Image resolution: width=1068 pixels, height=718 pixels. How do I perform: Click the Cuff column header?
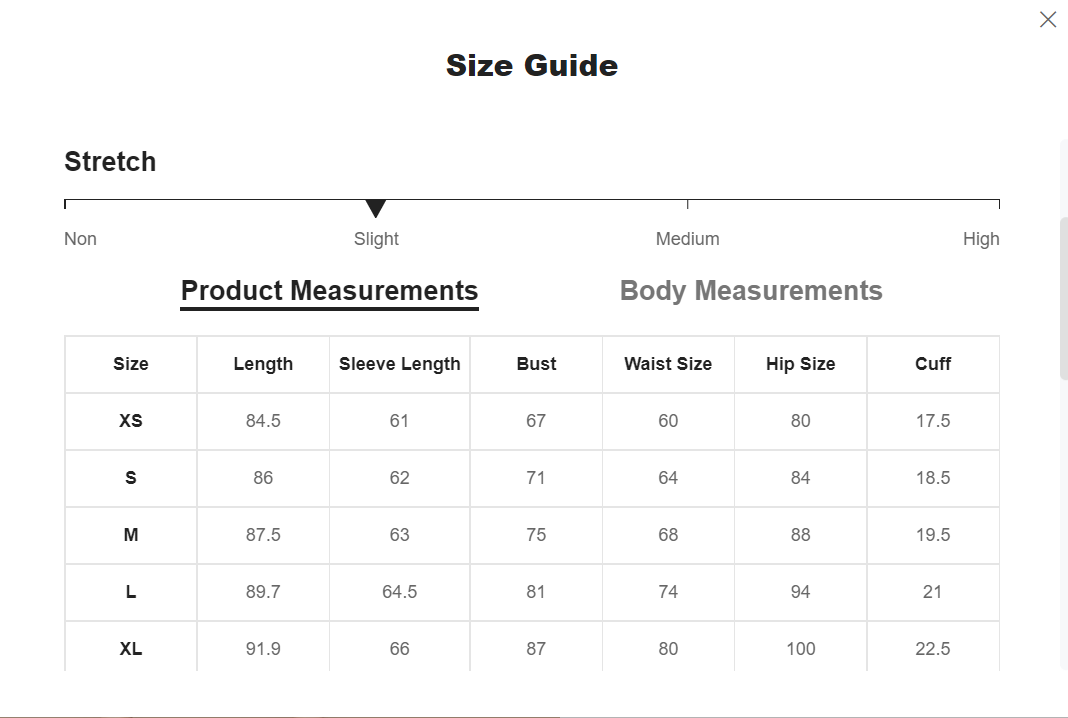tap(932, 364)
